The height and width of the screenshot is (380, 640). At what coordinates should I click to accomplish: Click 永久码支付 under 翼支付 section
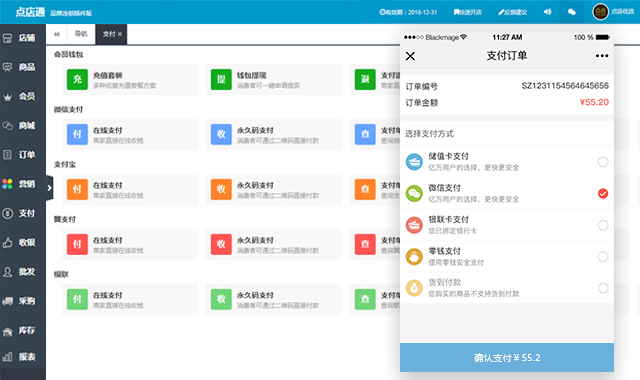[255, 240]
